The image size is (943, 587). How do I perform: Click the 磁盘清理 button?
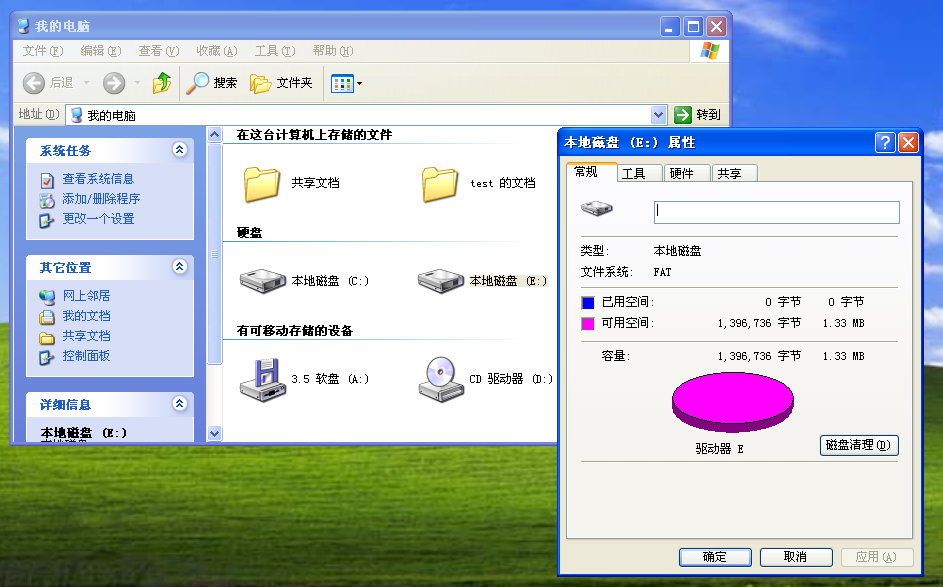(x=857, y=445)
